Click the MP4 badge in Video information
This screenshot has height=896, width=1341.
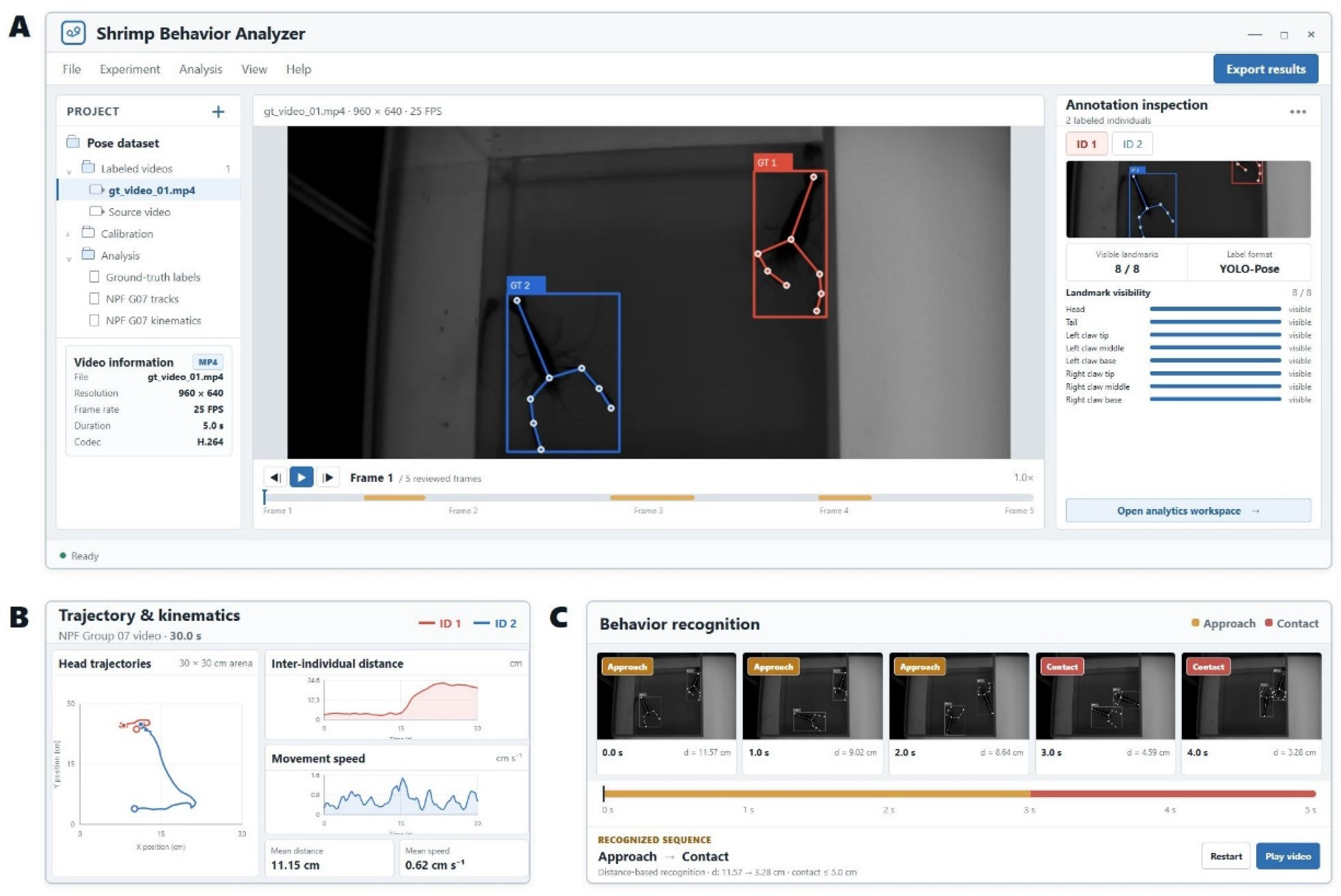[208, 362]
